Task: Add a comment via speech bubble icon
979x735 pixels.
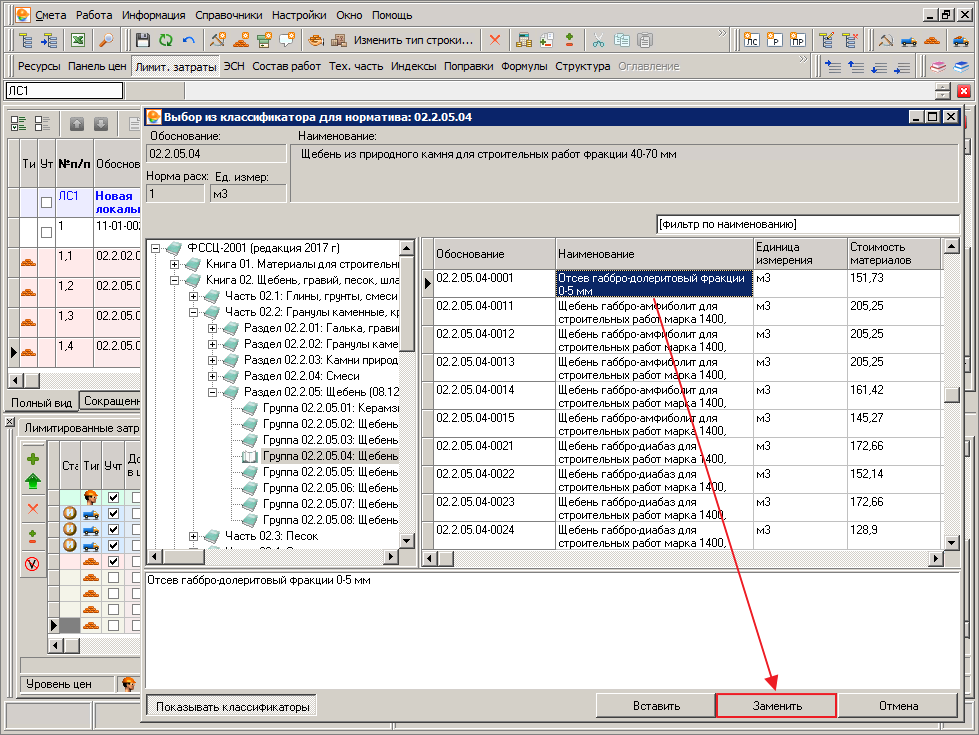Action: [287, 41]
